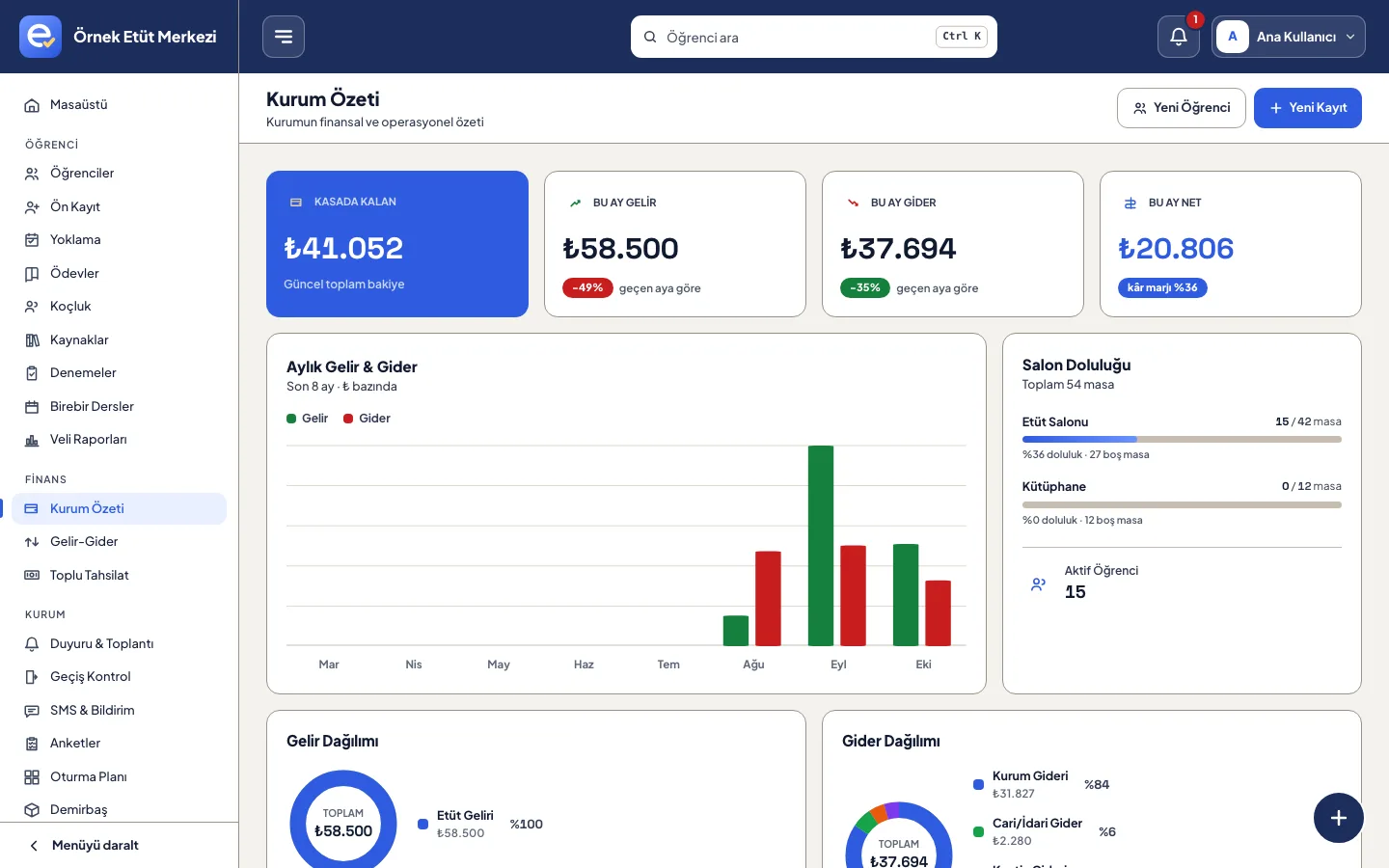Screen dimensions: 1389x868
Task: Click the Kaynaklar library icon
Action: tap(32, 339)
